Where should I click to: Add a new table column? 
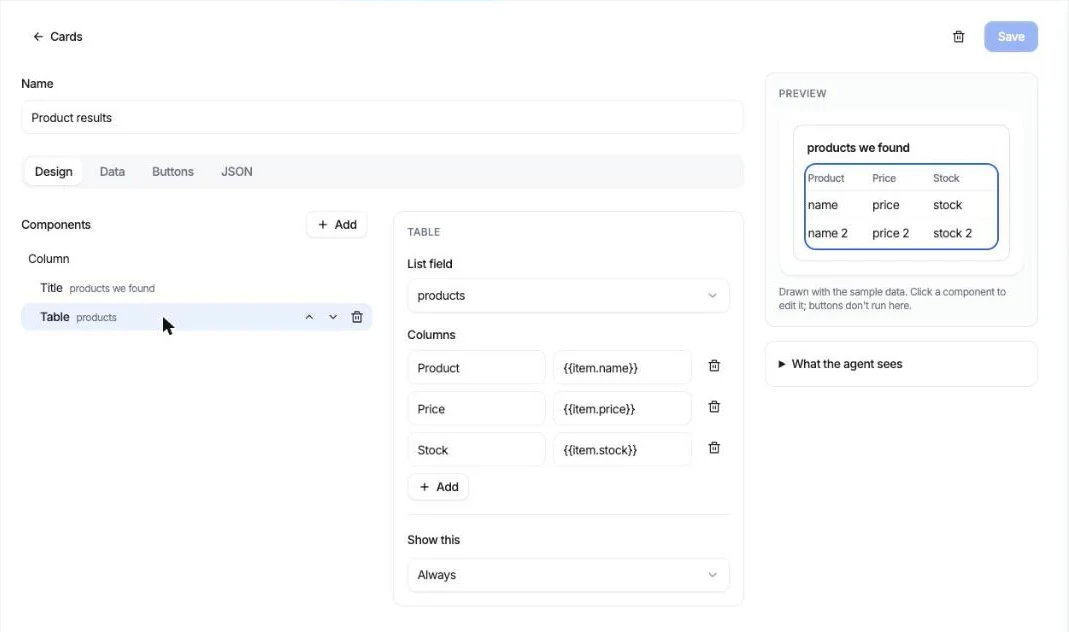click(x=438, y=487)
